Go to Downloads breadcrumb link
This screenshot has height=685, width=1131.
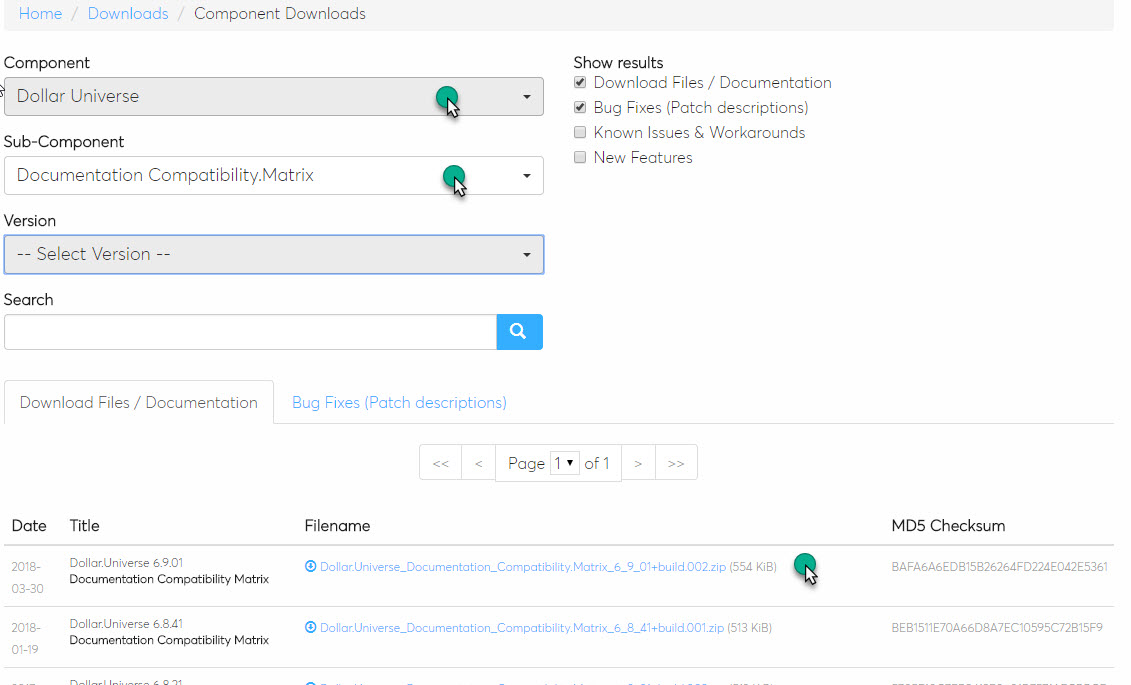click(x=128, y=14)
